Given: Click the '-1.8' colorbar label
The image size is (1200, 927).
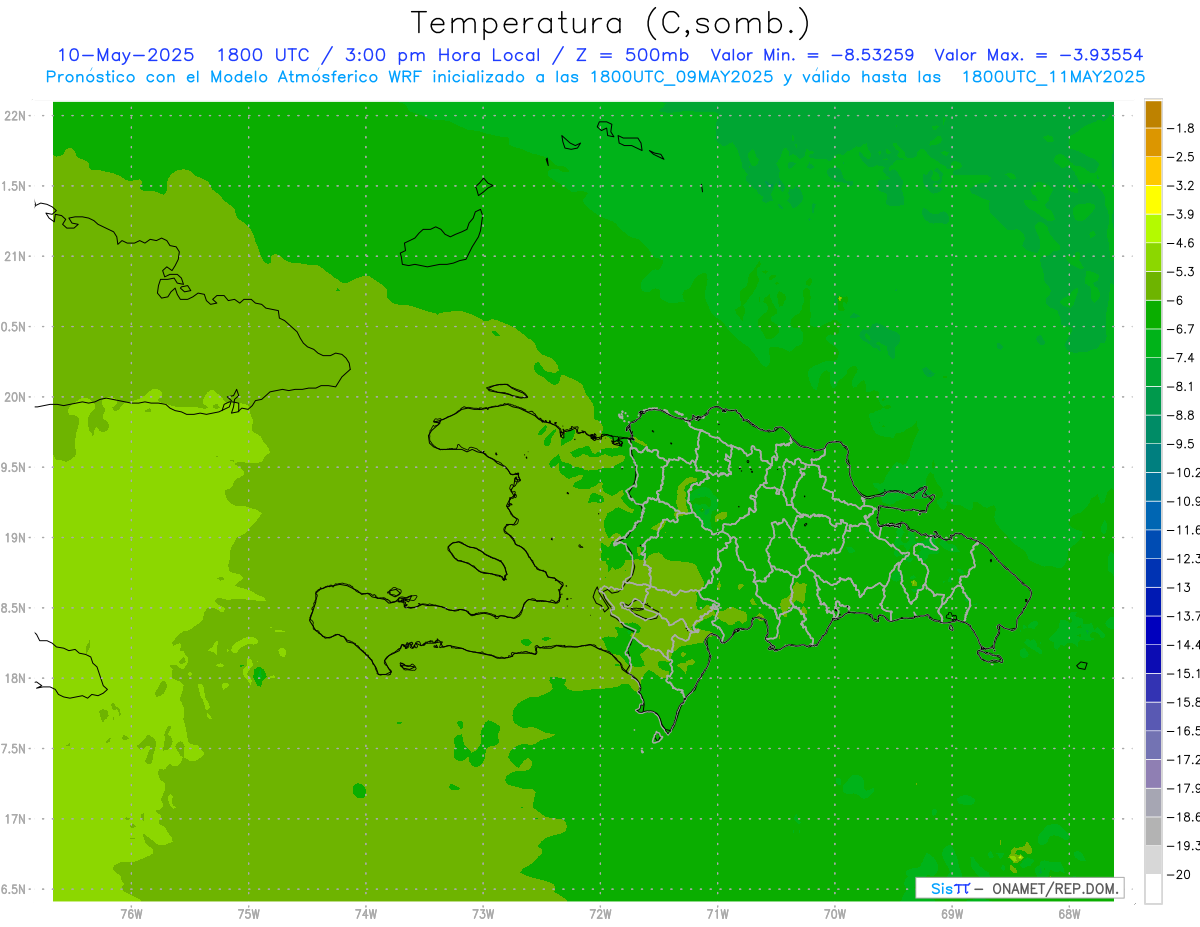Looking at the screenshot, I should click(1182, 128).
